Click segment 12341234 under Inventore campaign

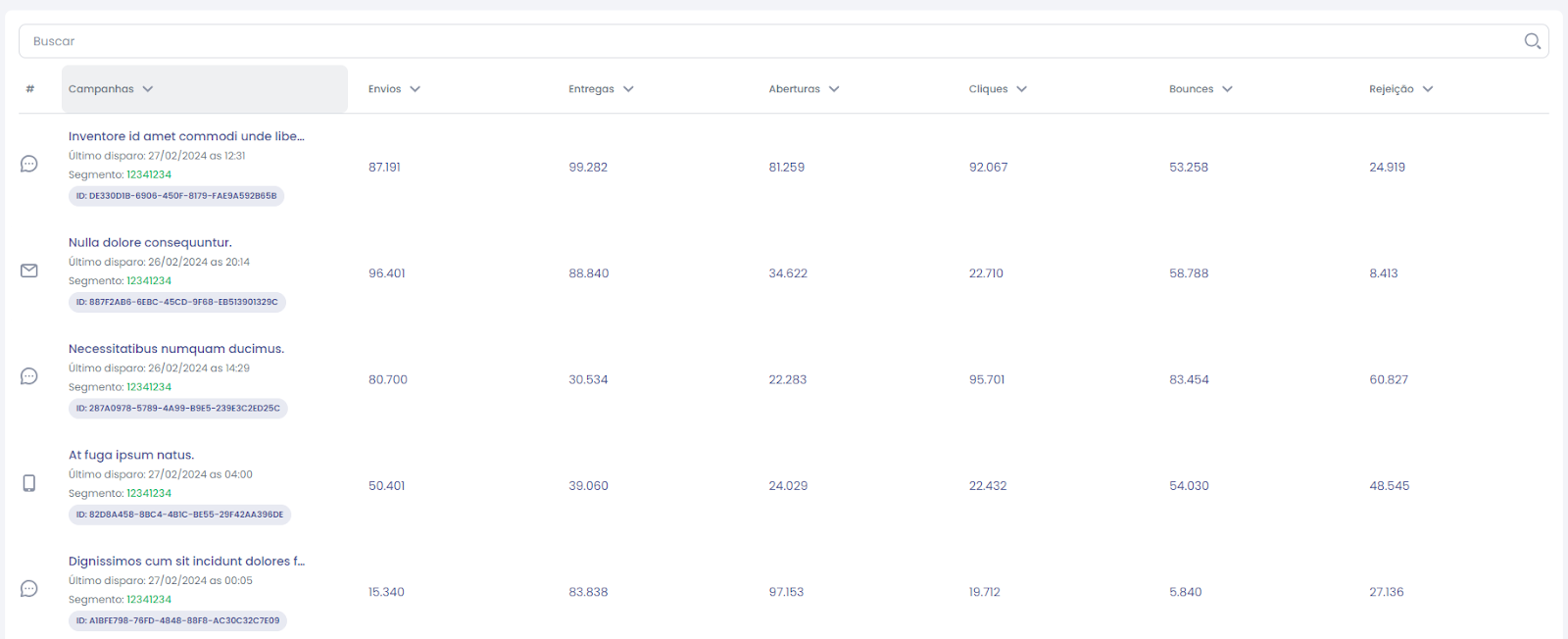149,174
